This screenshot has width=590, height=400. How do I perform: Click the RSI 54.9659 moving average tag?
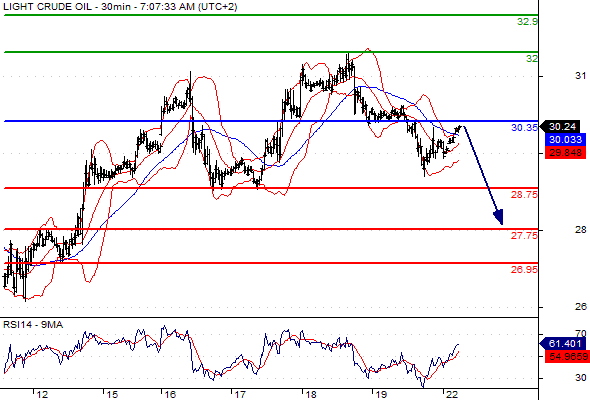pos(567,356)
